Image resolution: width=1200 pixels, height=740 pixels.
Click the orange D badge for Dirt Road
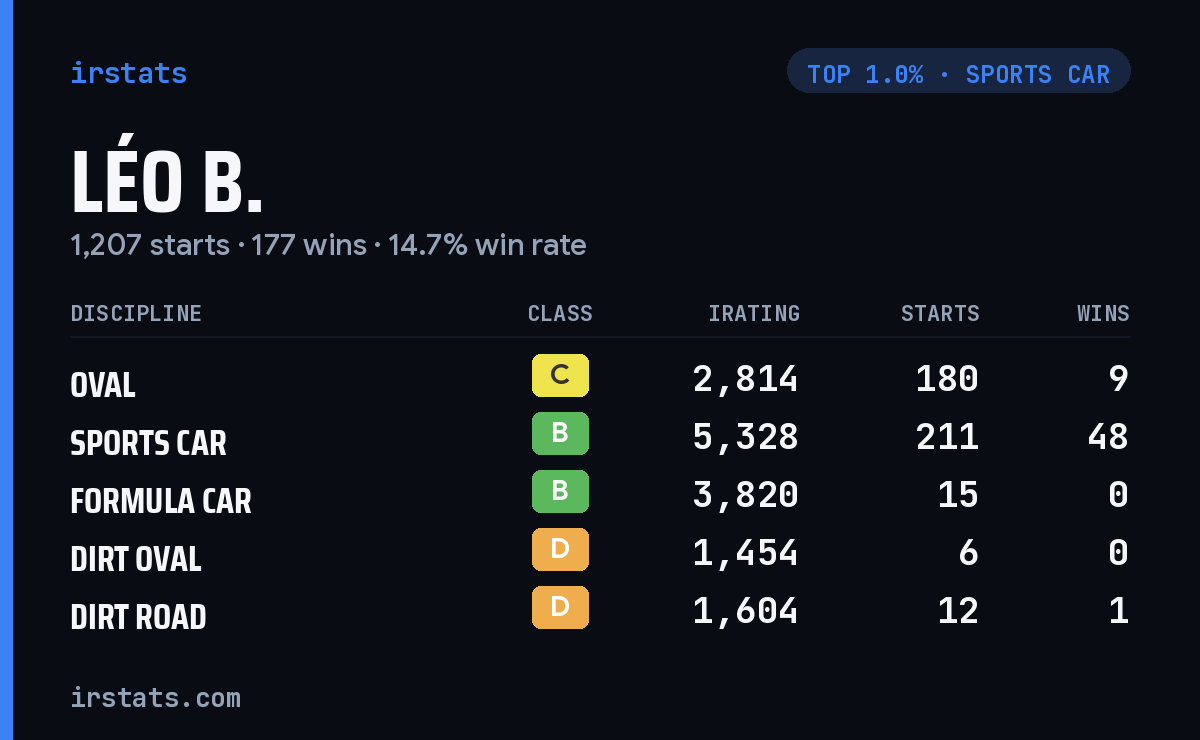pos(560,608)
